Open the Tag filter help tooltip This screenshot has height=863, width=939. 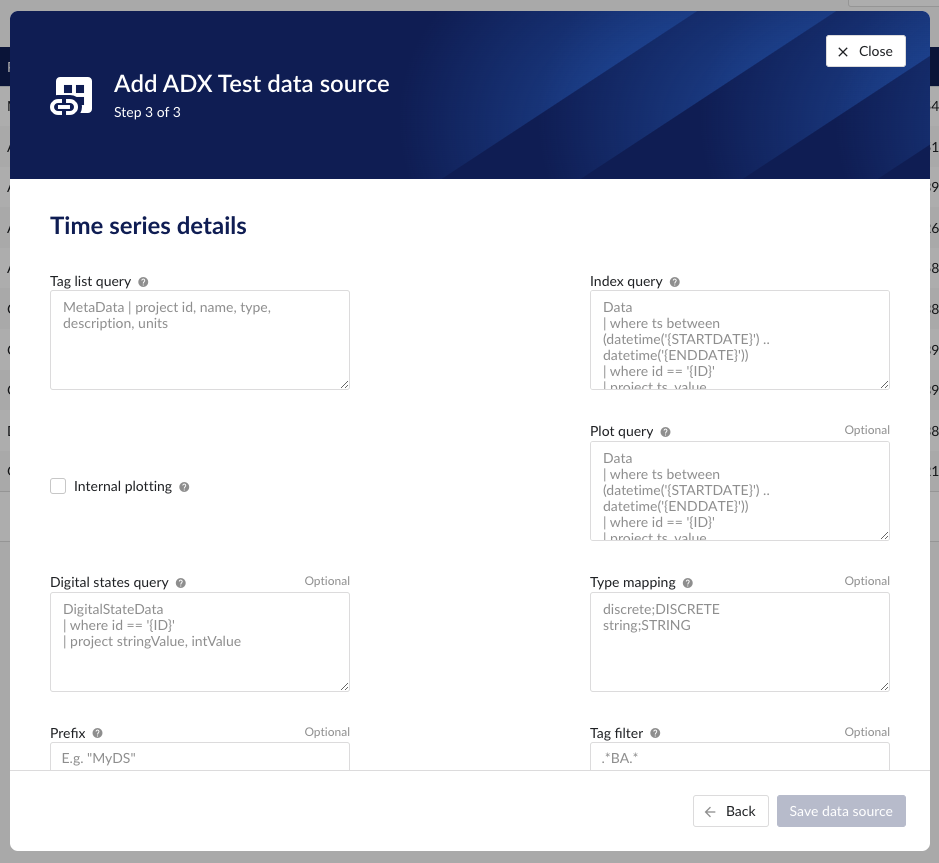655,733
